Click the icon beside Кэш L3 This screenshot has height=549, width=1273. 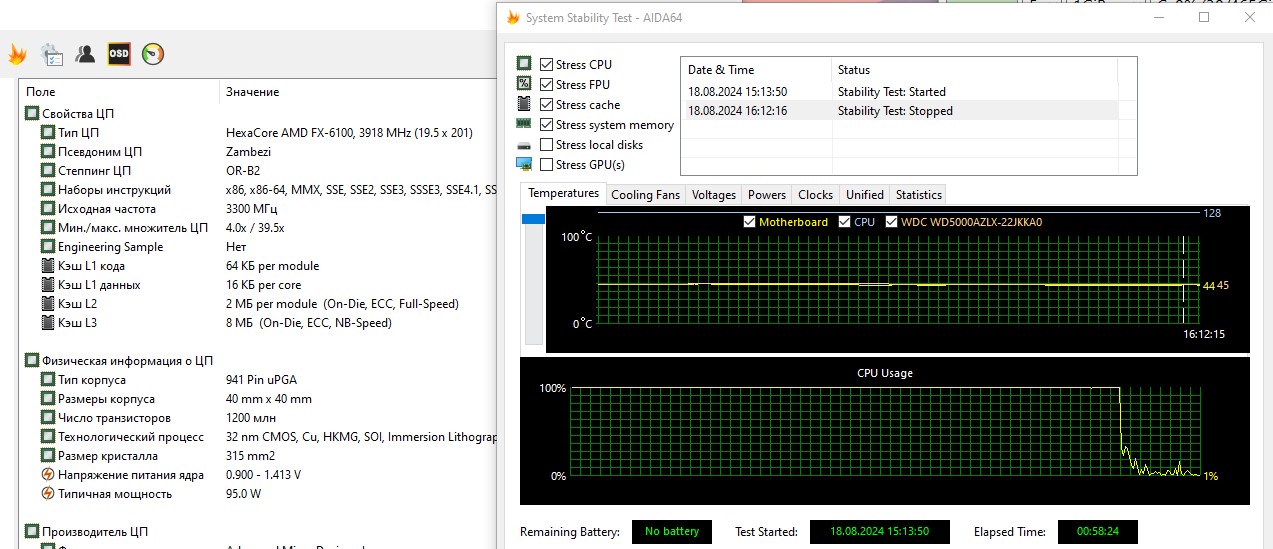click(48, 323)
